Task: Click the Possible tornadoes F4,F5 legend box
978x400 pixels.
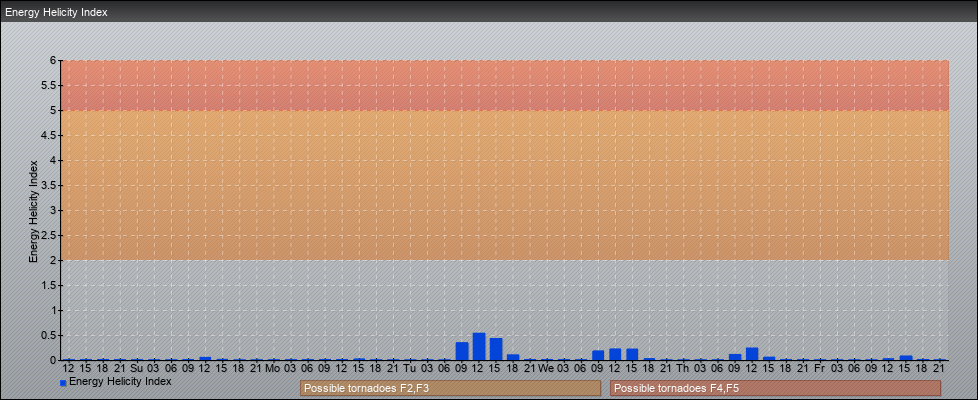Action: click(775, 388)
